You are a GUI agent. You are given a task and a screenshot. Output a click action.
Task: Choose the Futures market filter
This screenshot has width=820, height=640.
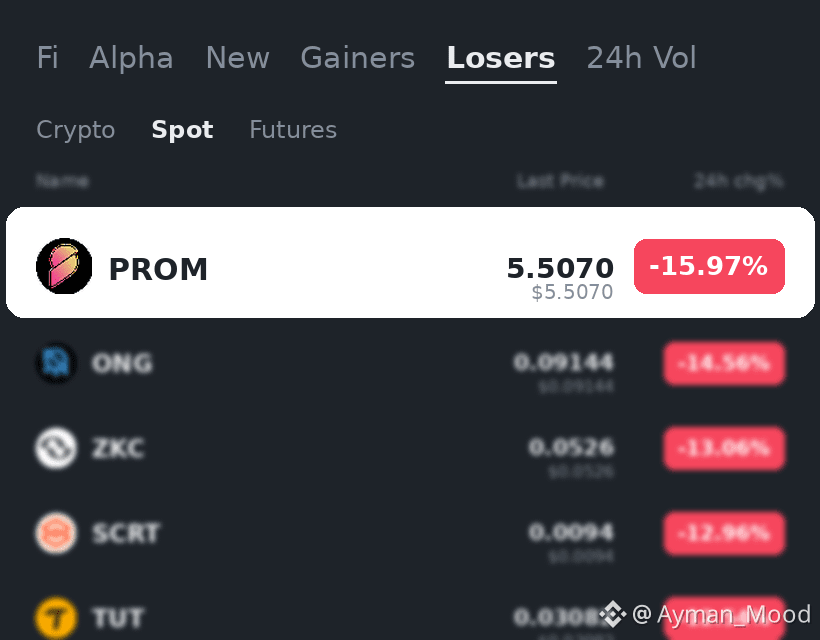pyautogui.click(x=293, y=130)
